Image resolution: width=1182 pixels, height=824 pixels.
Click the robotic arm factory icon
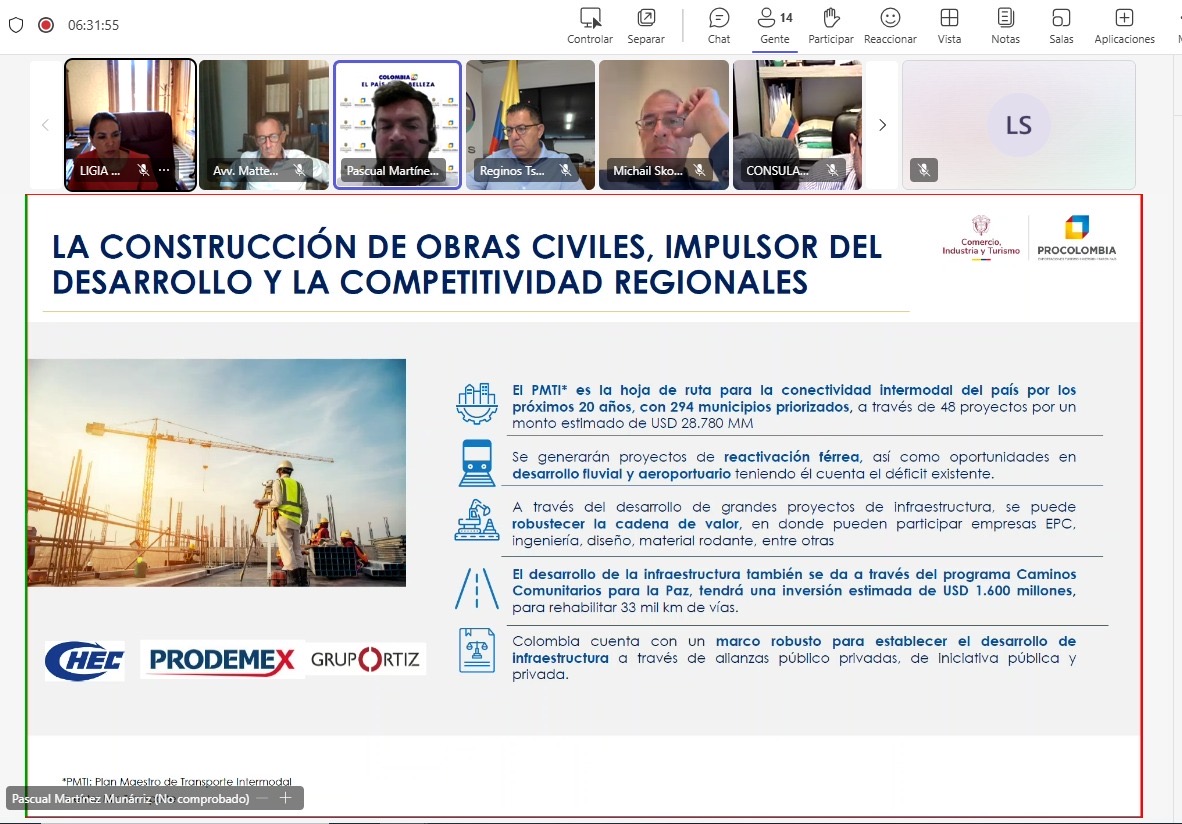tap(476, 520)
